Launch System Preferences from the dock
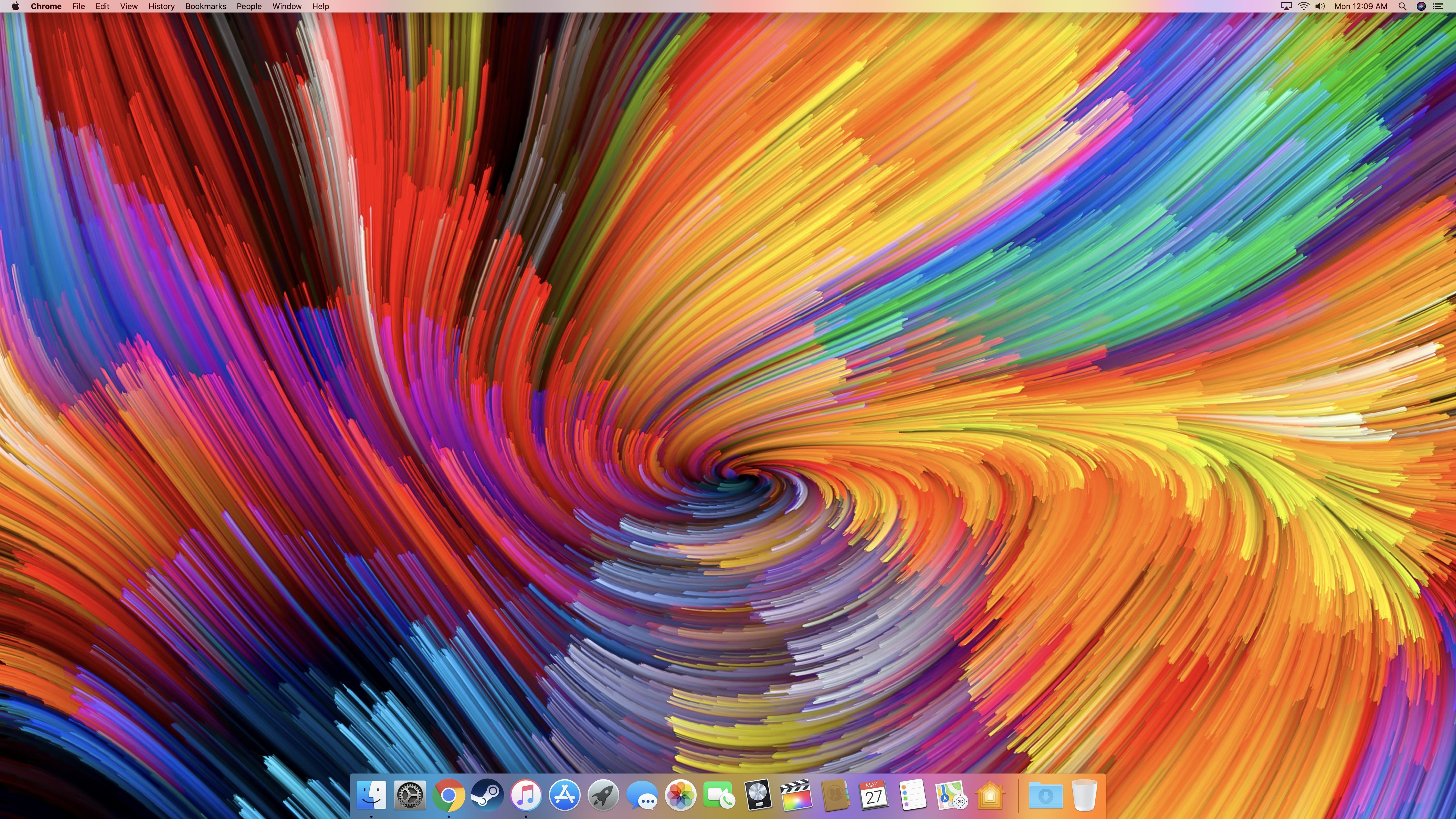Screen dimensions: 1456x819 pyautogui.click(x=410, y=795)
